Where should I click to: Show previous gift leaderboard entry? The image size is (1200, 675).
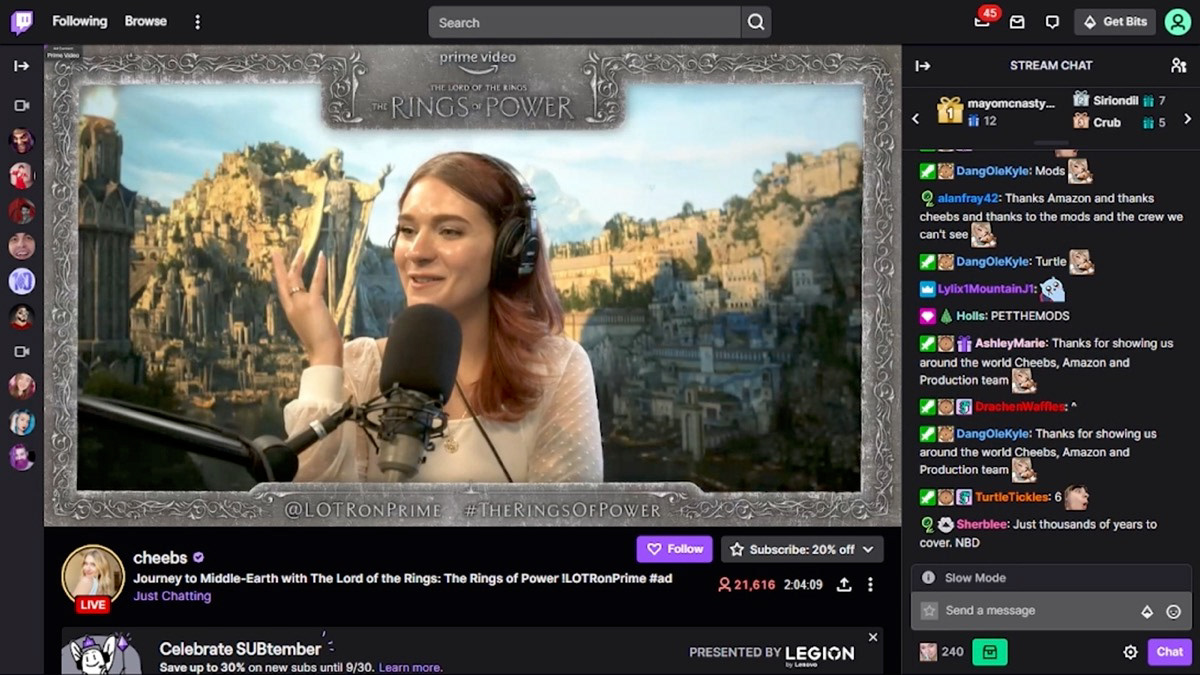click(x=915, y=119)
